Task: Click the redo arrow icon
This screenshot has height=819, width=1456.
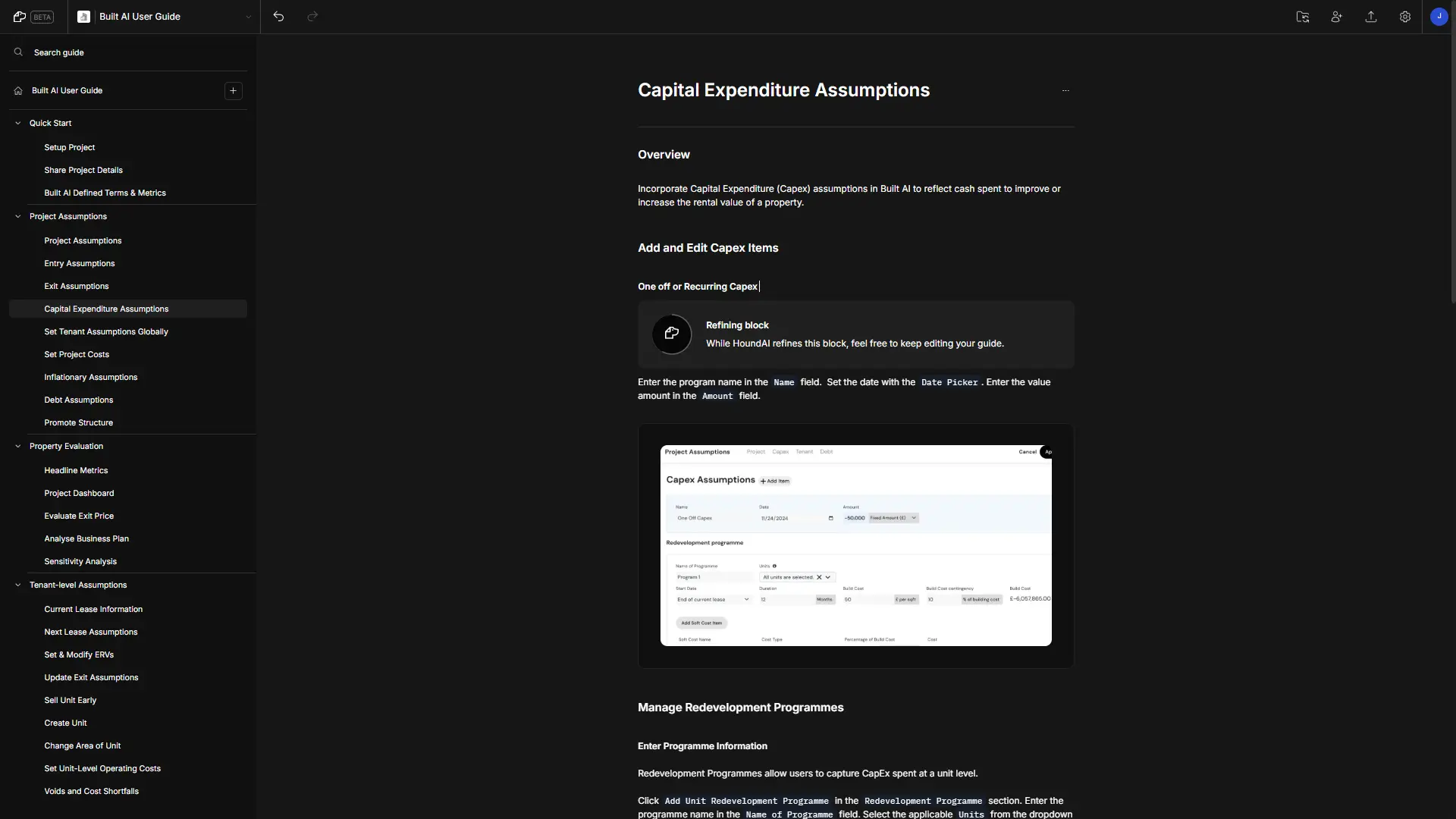Action: (312, 16)
